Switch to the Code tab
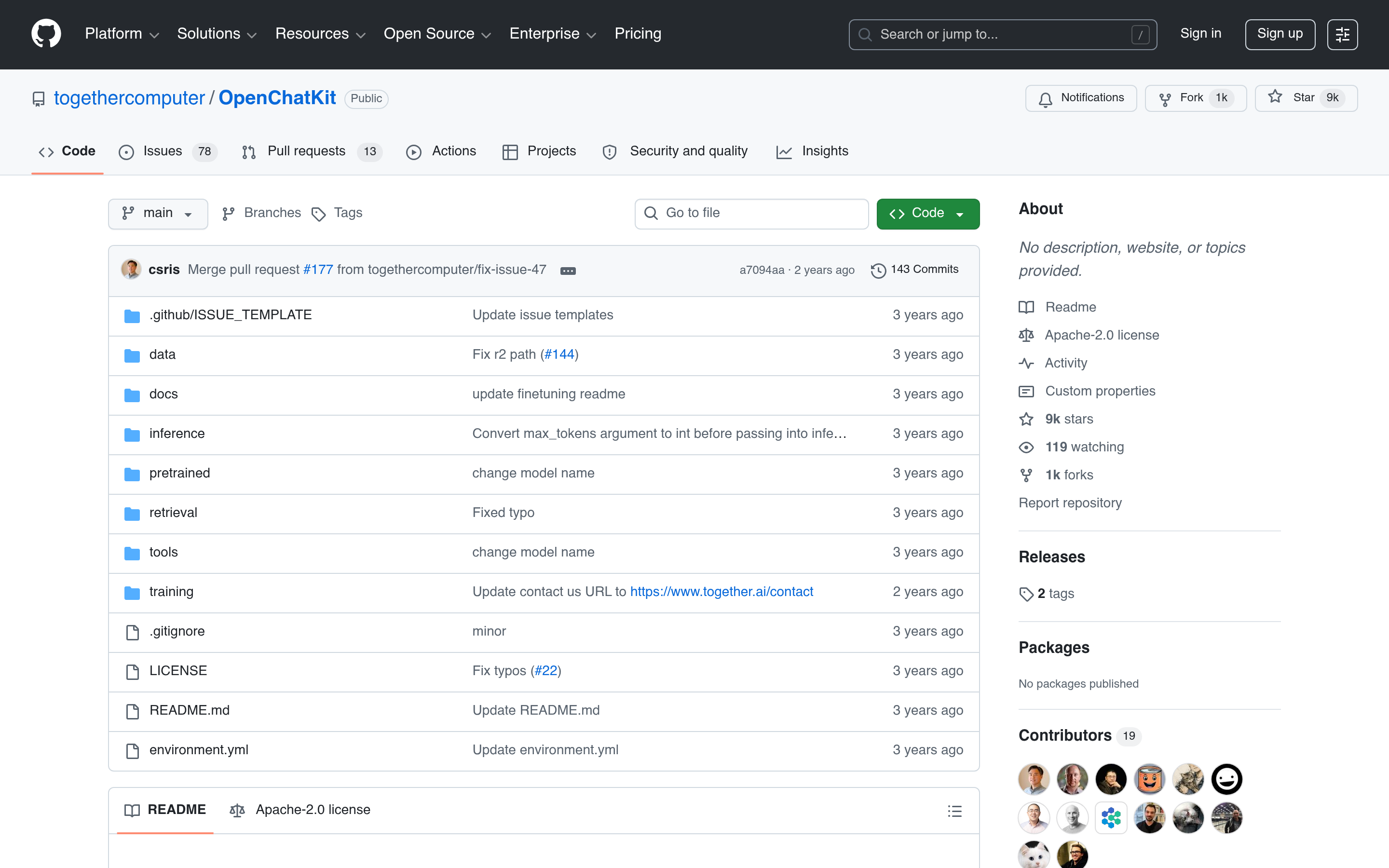Viewport: 1389px width, 868px height. [67, 151]
